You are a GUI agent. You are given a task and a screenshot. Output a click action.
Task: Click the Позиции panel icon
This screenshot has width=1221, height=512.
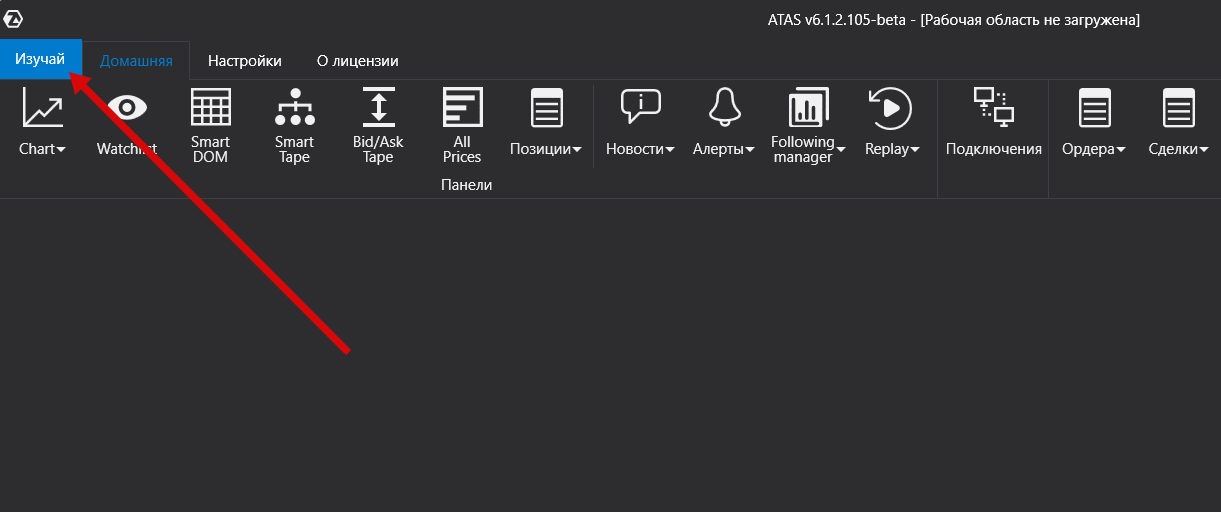click(546, 107)
